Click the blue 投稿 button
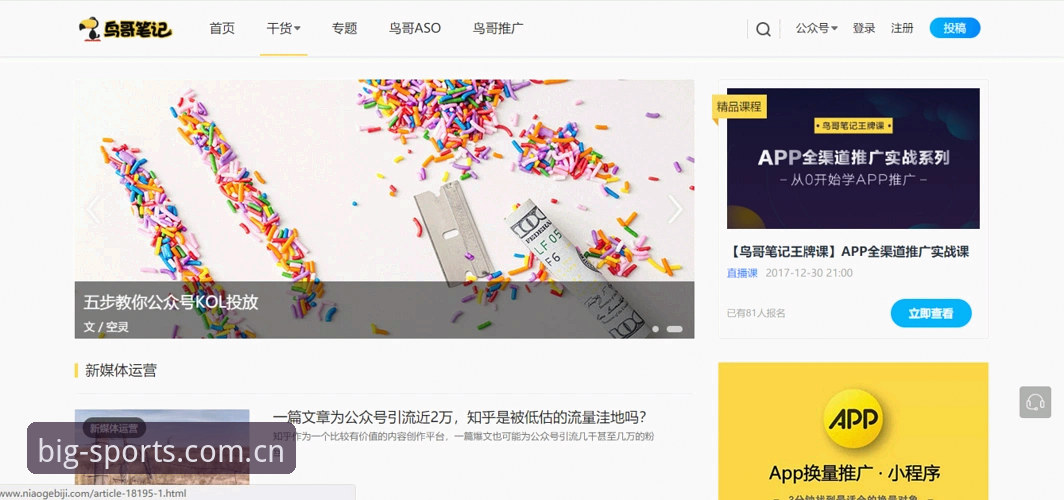1064x500 pixels. coord(955,28)
